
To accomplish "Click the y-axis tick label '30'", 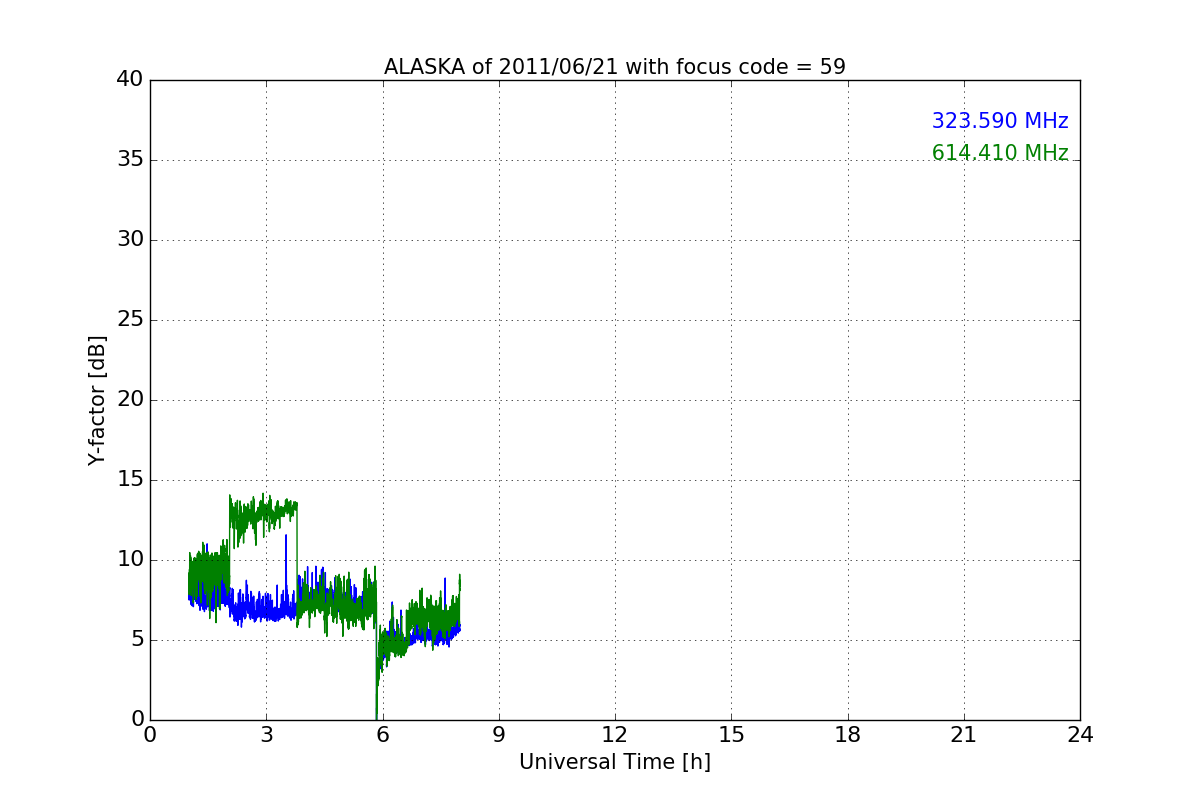I will (x=130, y=240).
